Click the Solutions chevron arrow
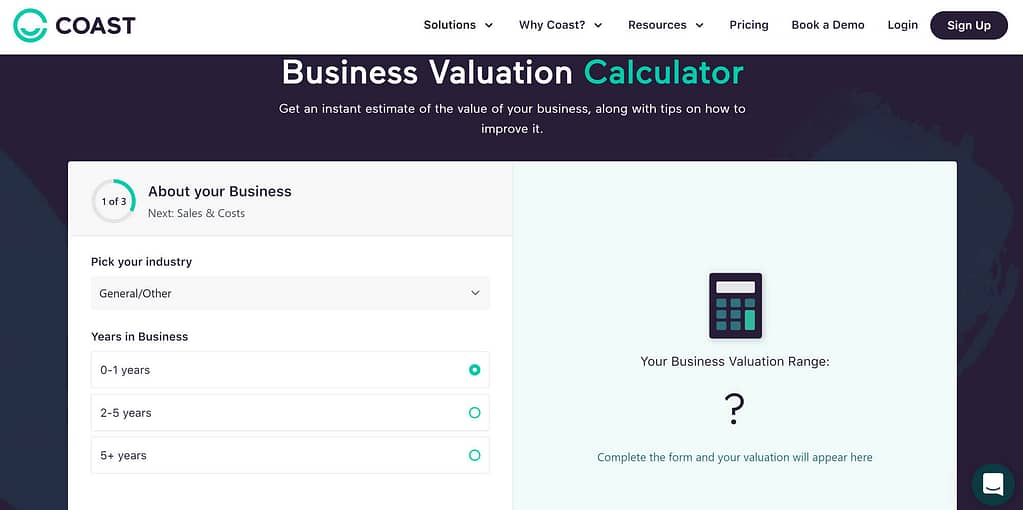The image size is (1023, 510). tap(489, 26)
